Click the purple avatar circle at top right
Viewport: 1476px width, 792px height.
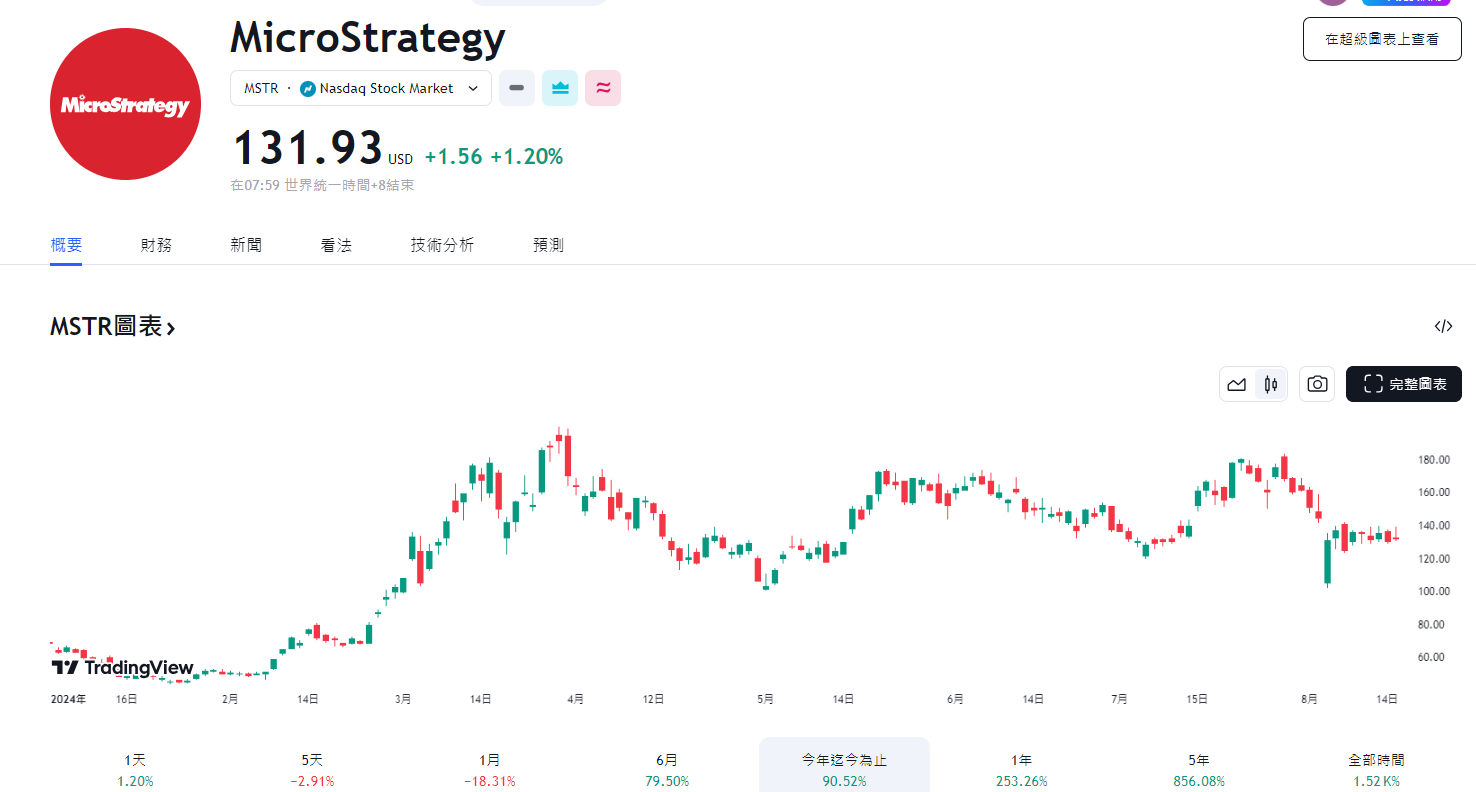click(x=1332, y=4)
